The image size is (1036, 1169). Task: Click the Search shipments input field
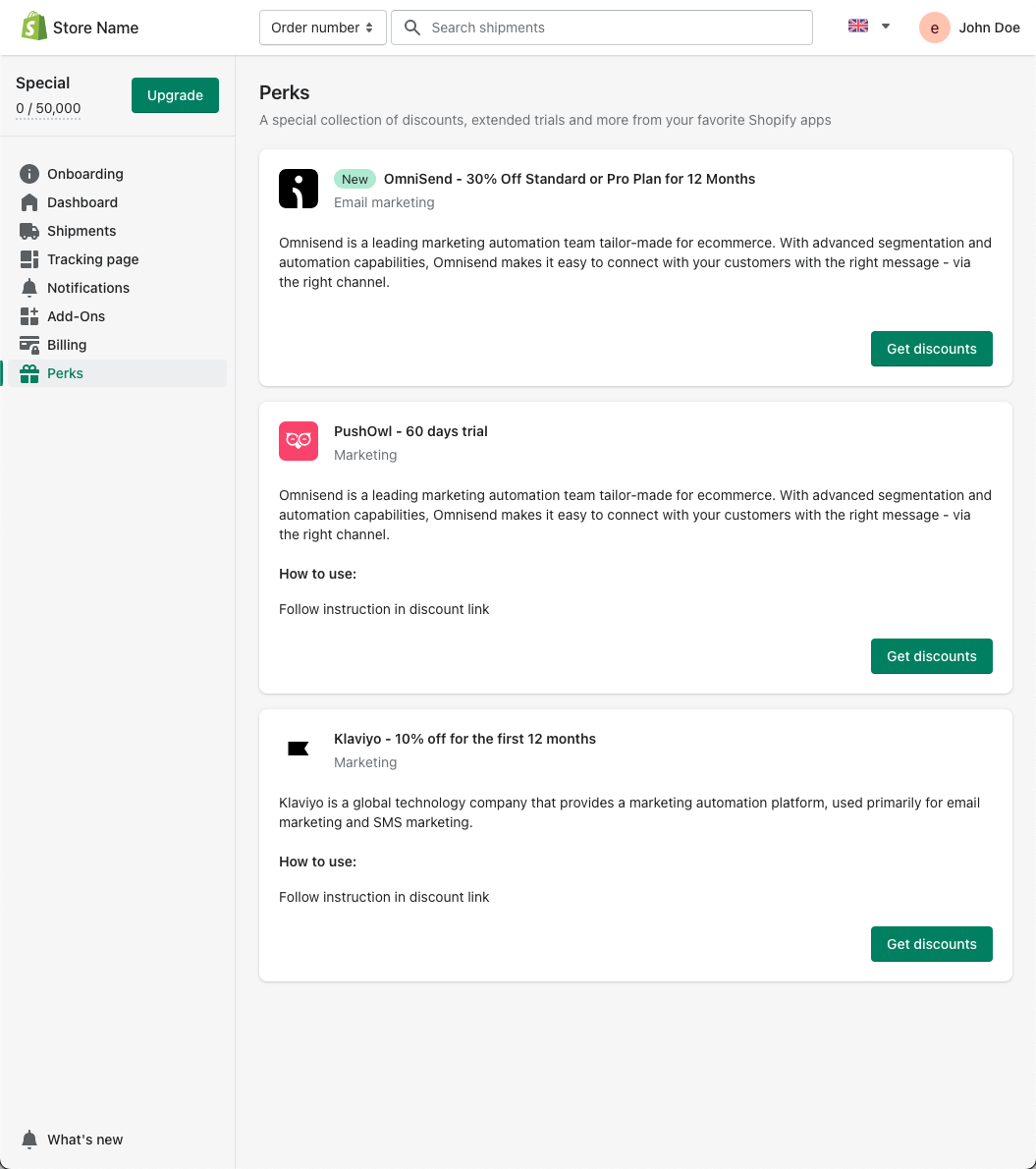coord(602,28)
